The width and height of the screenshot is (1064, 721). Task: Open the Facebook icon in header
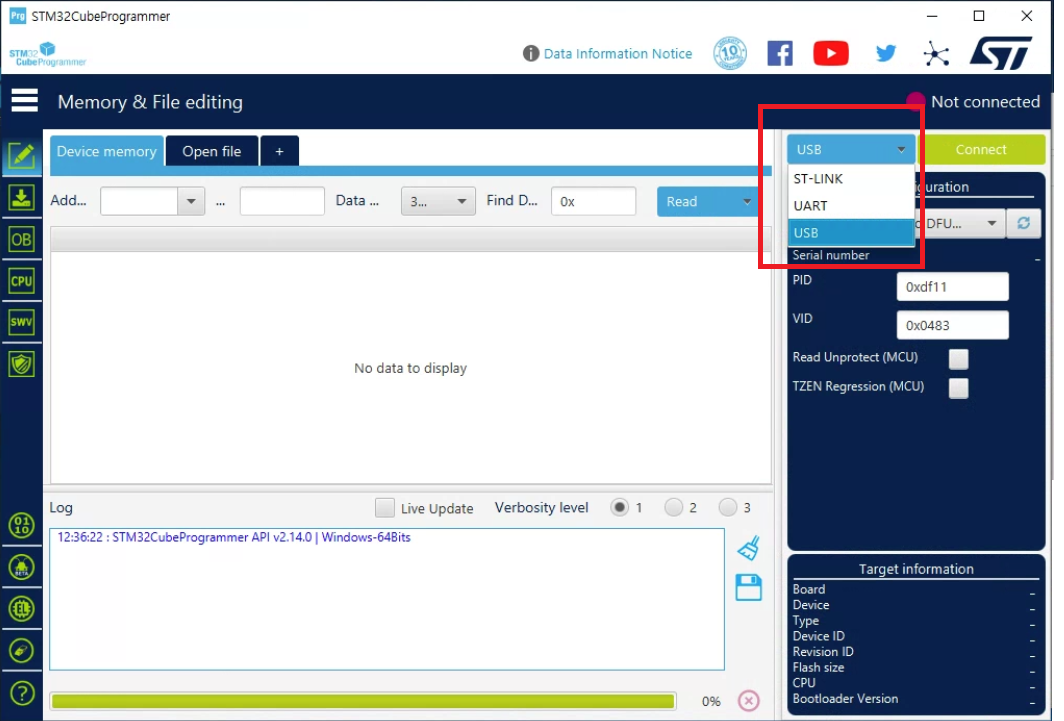point(780,53)
